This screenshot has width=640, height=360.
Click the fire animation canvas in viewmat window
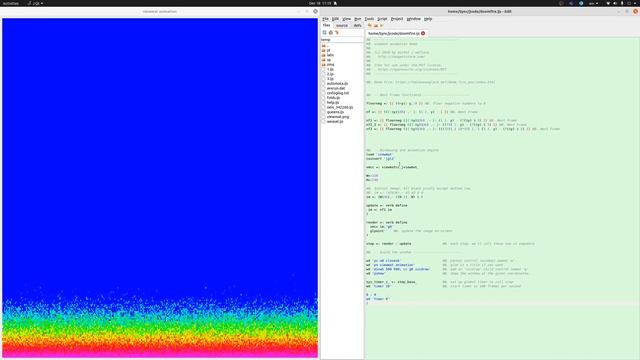[160, 188]
